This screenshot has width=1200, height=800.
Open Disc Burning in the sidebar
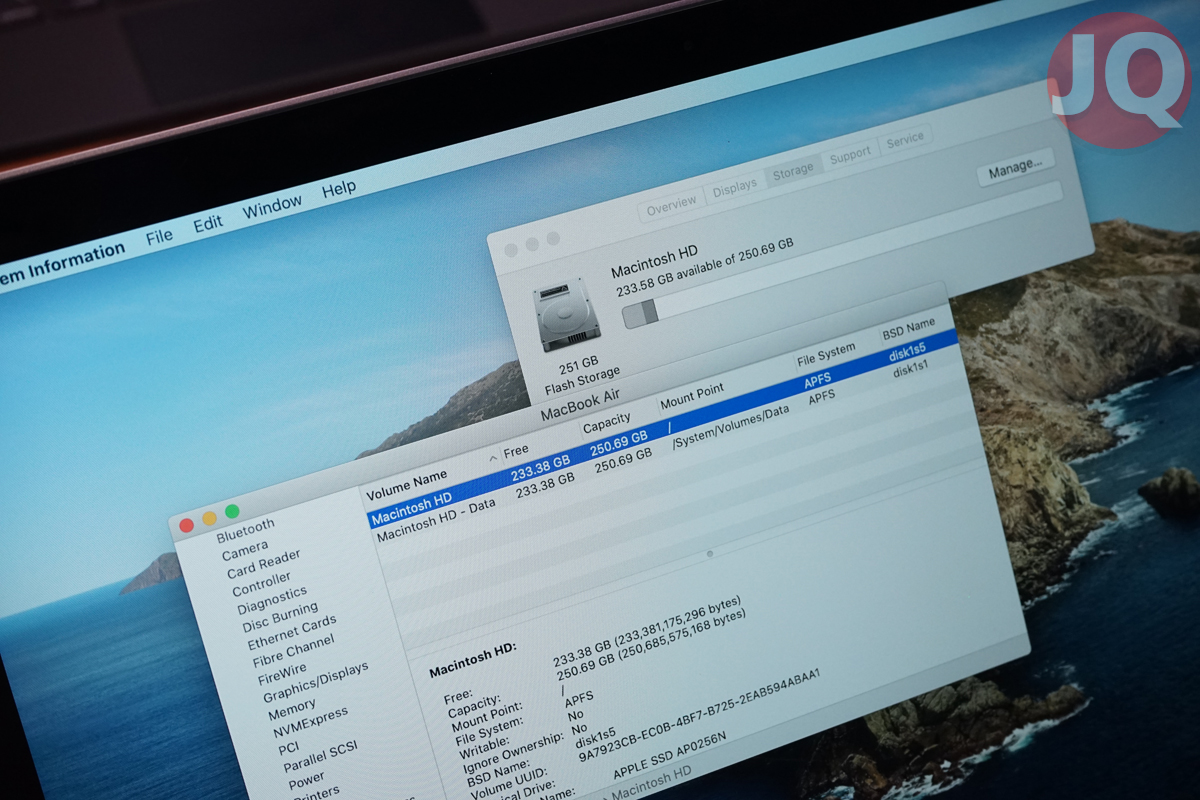tap(280, 616)
